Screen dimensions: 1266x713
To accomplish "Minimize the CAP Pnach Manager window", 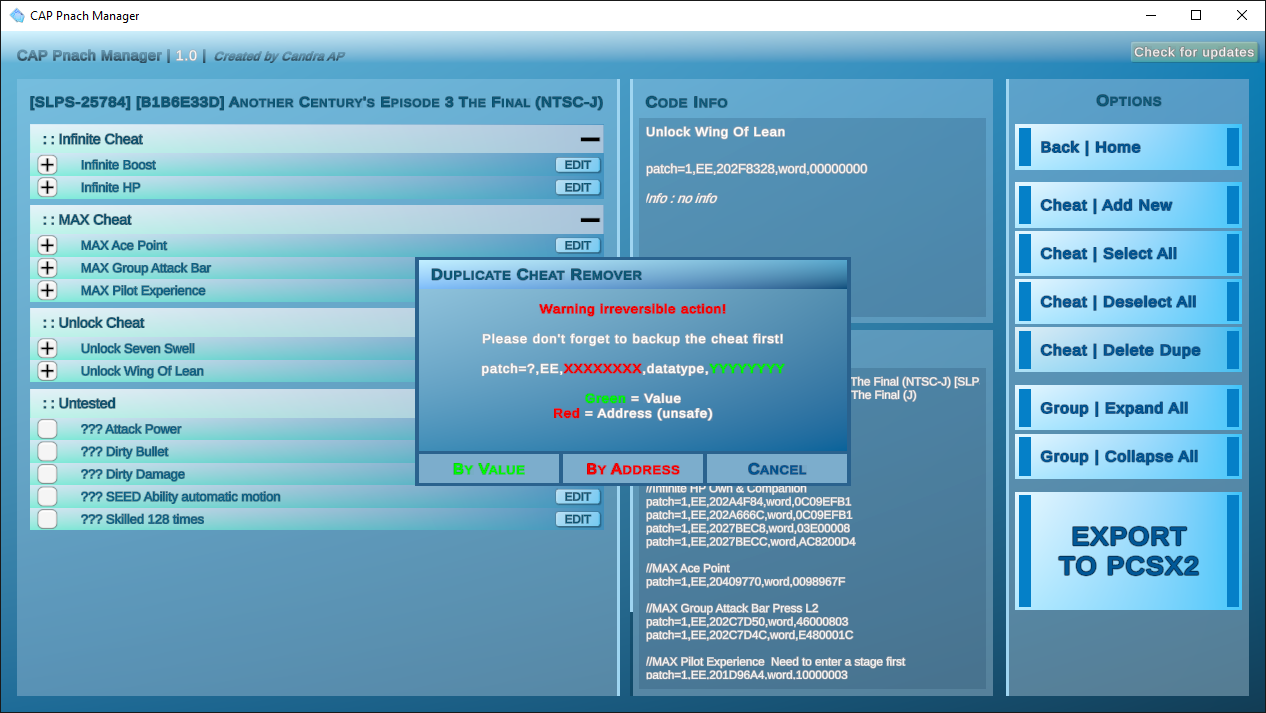I will [x=1150, y=15].
